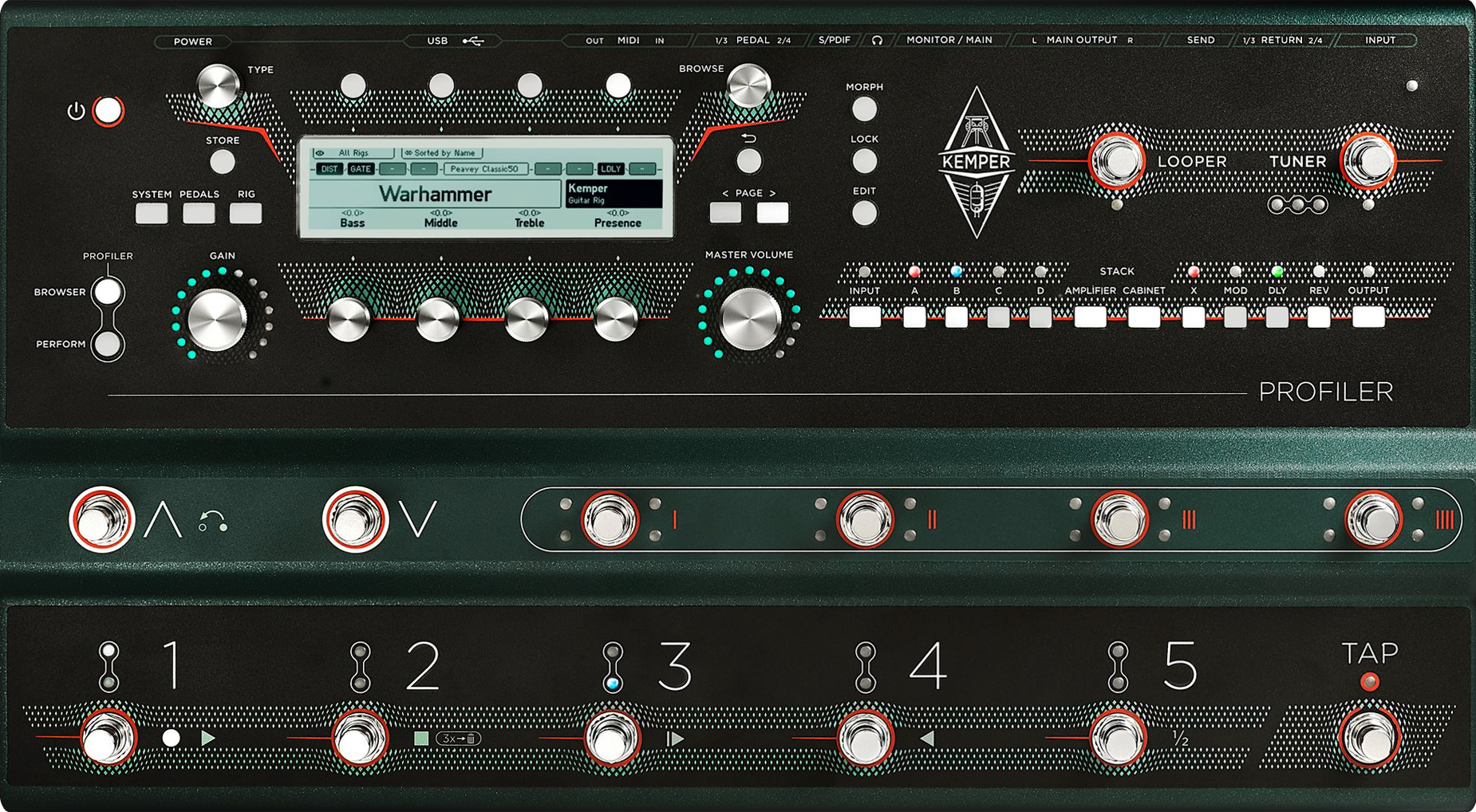Toggle stomp module A button
1476x812 pixels.
[x=914, y=317]
